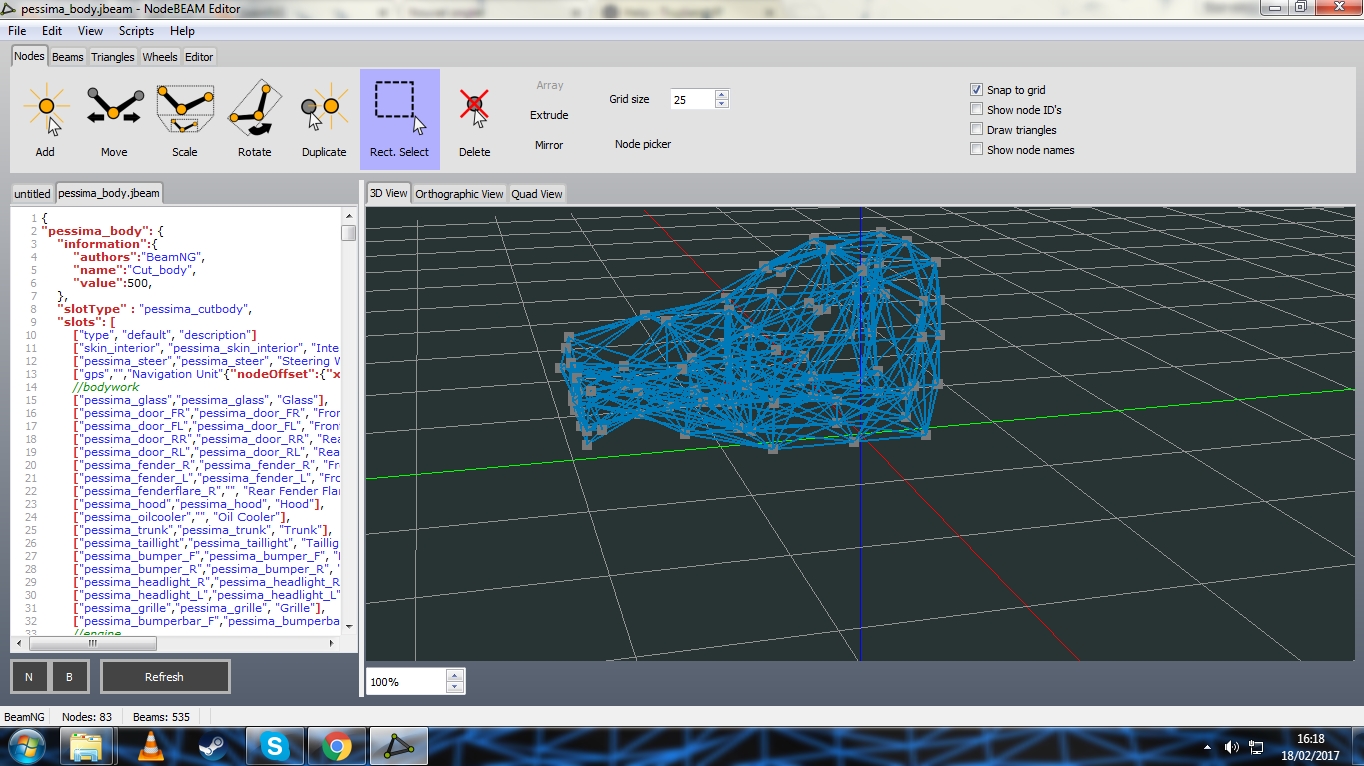The height and width of the screenshot is (766, 1364).
Task: Open the Edit menu
Action: pos(52,31)
